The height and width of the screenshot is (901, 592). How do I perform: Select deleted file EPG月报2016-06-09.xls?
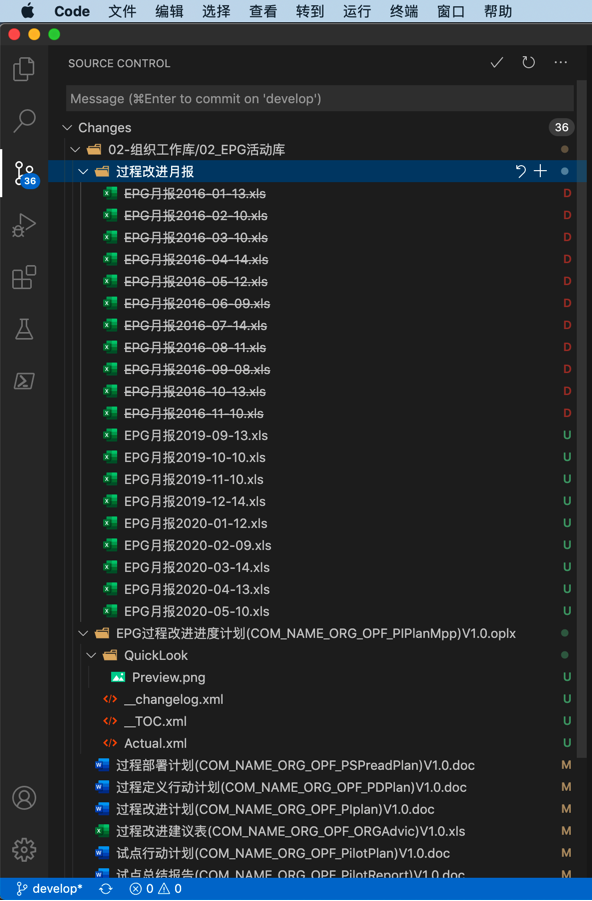click(317, 303)
